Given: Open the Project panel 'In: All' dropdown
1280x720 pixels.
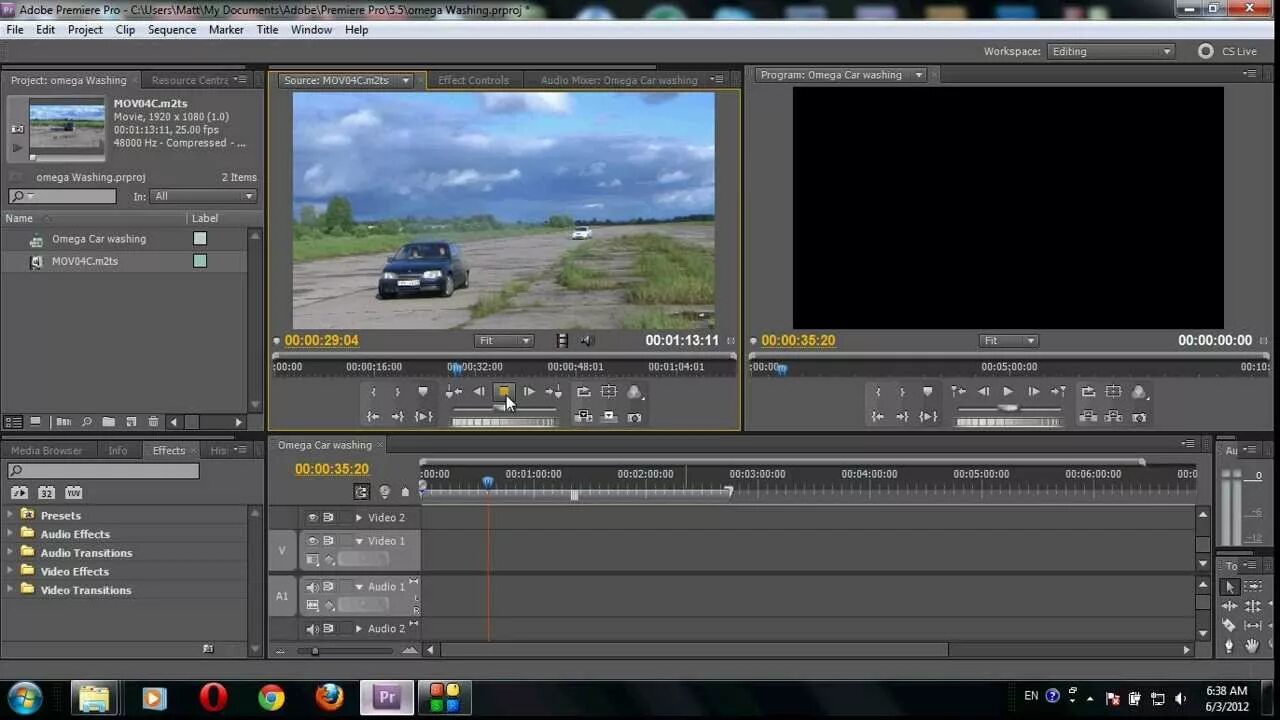Looking at the screenshot, I should pyautogui.click(x=204, y=197).
